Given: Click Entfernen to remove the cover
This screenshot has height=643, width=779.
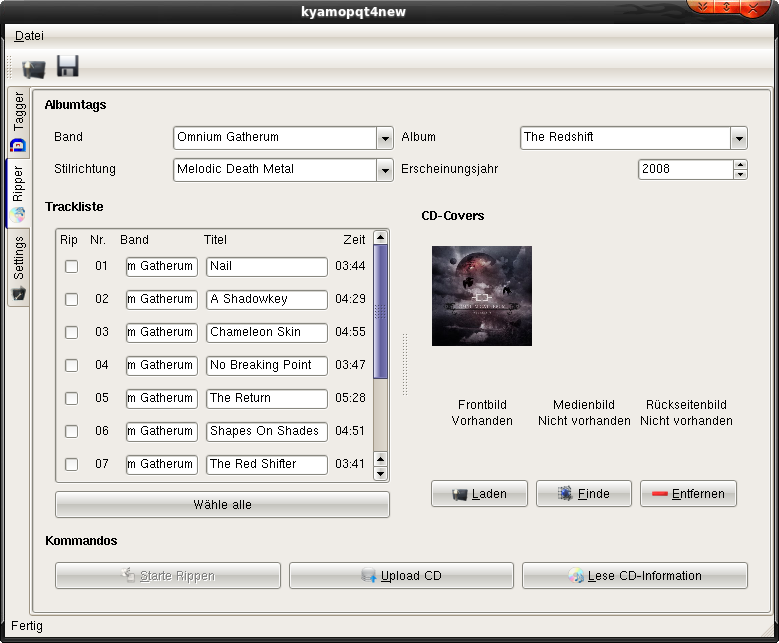Looking at the screenshot, I should (688, 494).
